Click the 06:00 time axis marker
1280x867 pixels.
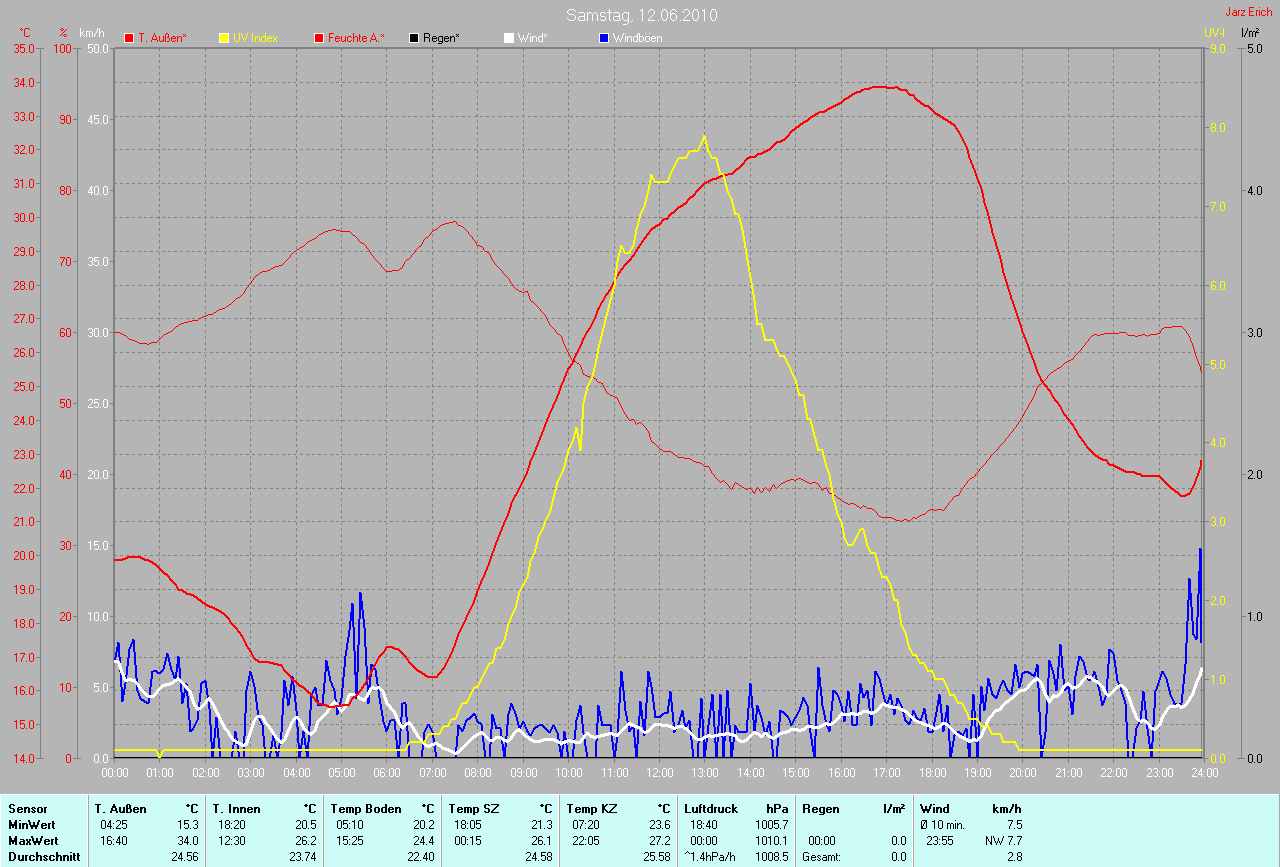click(x=387, y=773)
